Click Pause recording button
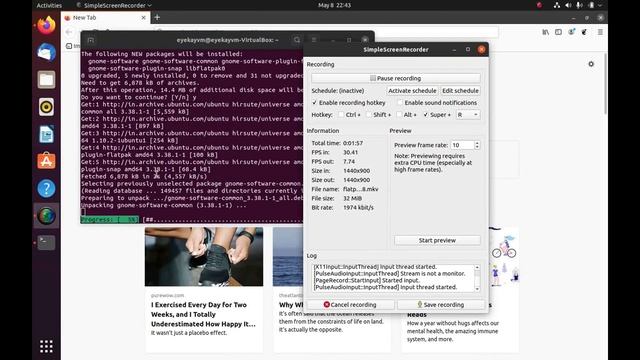 (396, 78)
